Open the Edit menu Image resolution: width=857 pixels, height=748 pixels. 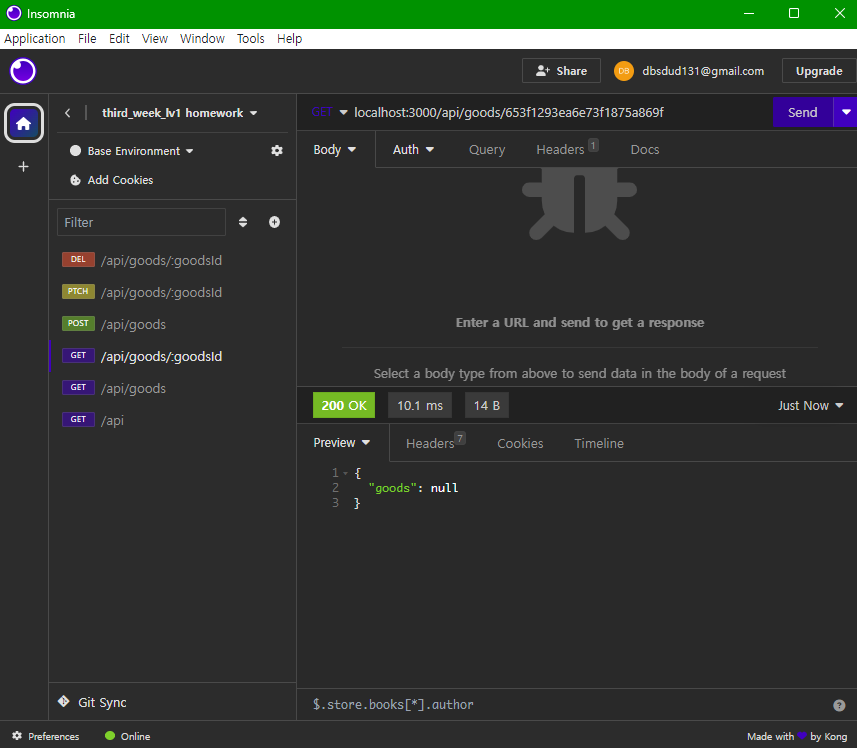[x=119, y=39]
